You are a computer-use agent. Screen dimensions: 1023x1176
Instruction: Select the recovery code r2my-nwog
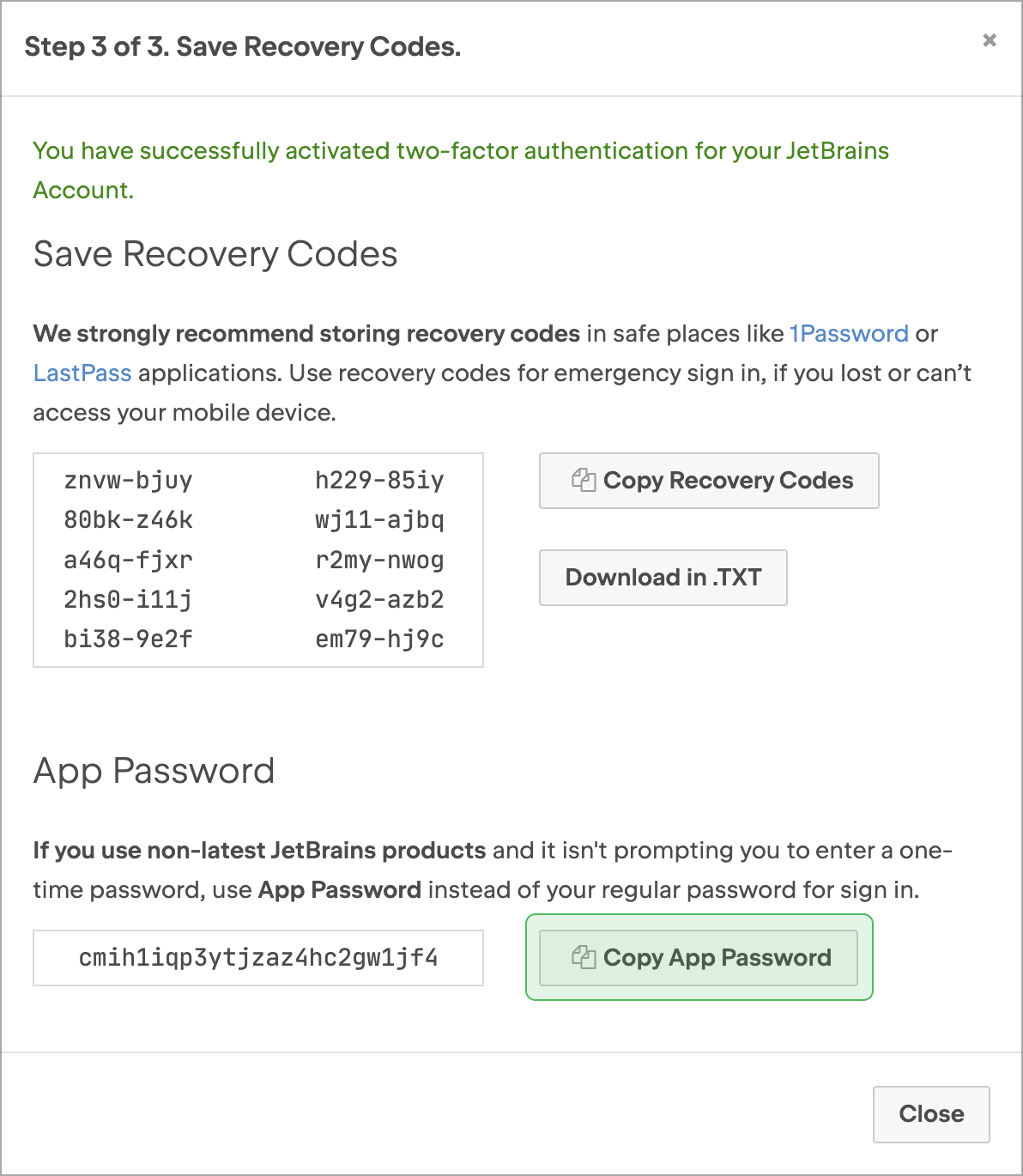tap(379, 561)
